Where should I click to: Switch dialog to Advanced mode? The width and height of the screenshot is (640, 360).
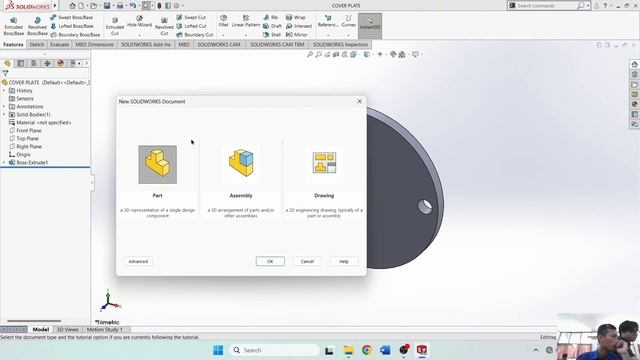(x=138, y=261)
